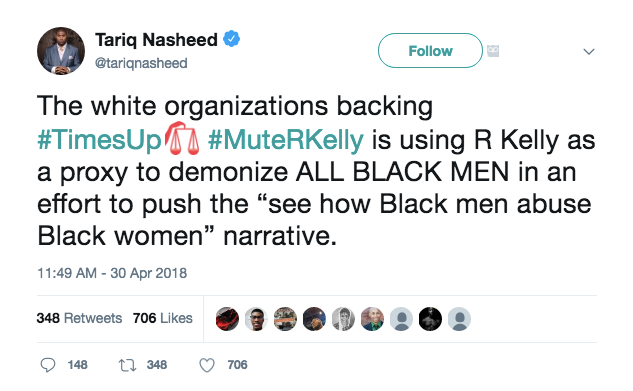Like the tweet with heart icon
Image resolution: width=633 pixels, height=391 pixels.
(207, 365)
